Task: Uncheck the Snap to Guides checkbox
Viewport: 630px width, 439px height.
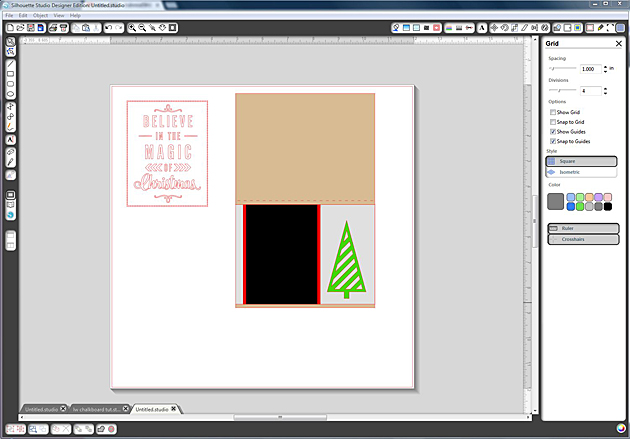Action: (553, 141)
